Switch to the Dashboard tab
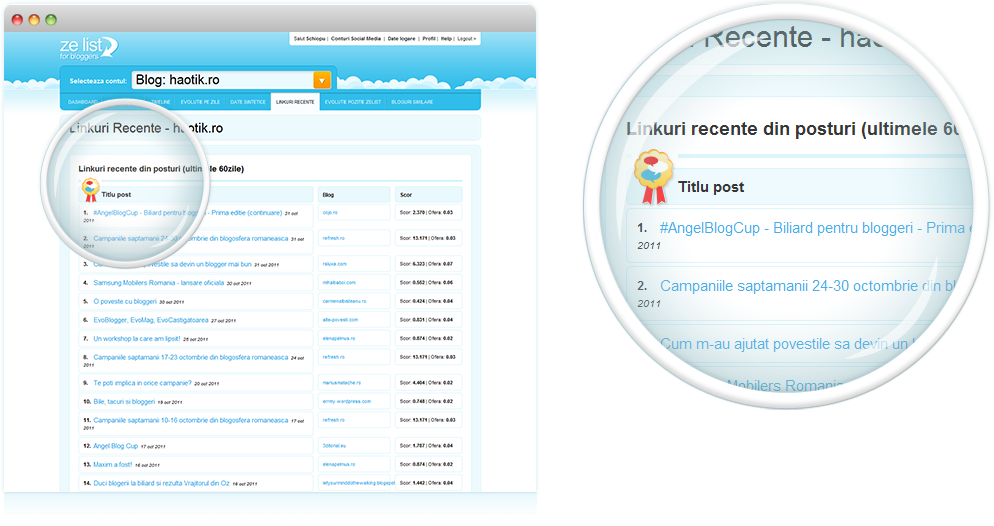The image size is (994, 526). [82, 102]
